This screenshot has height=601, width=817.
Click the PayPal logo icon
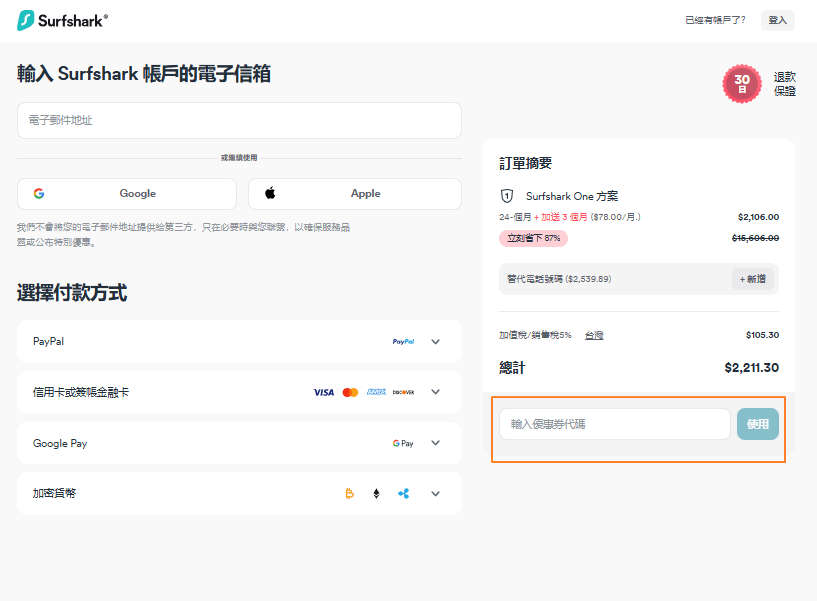(x=403, y=342)
